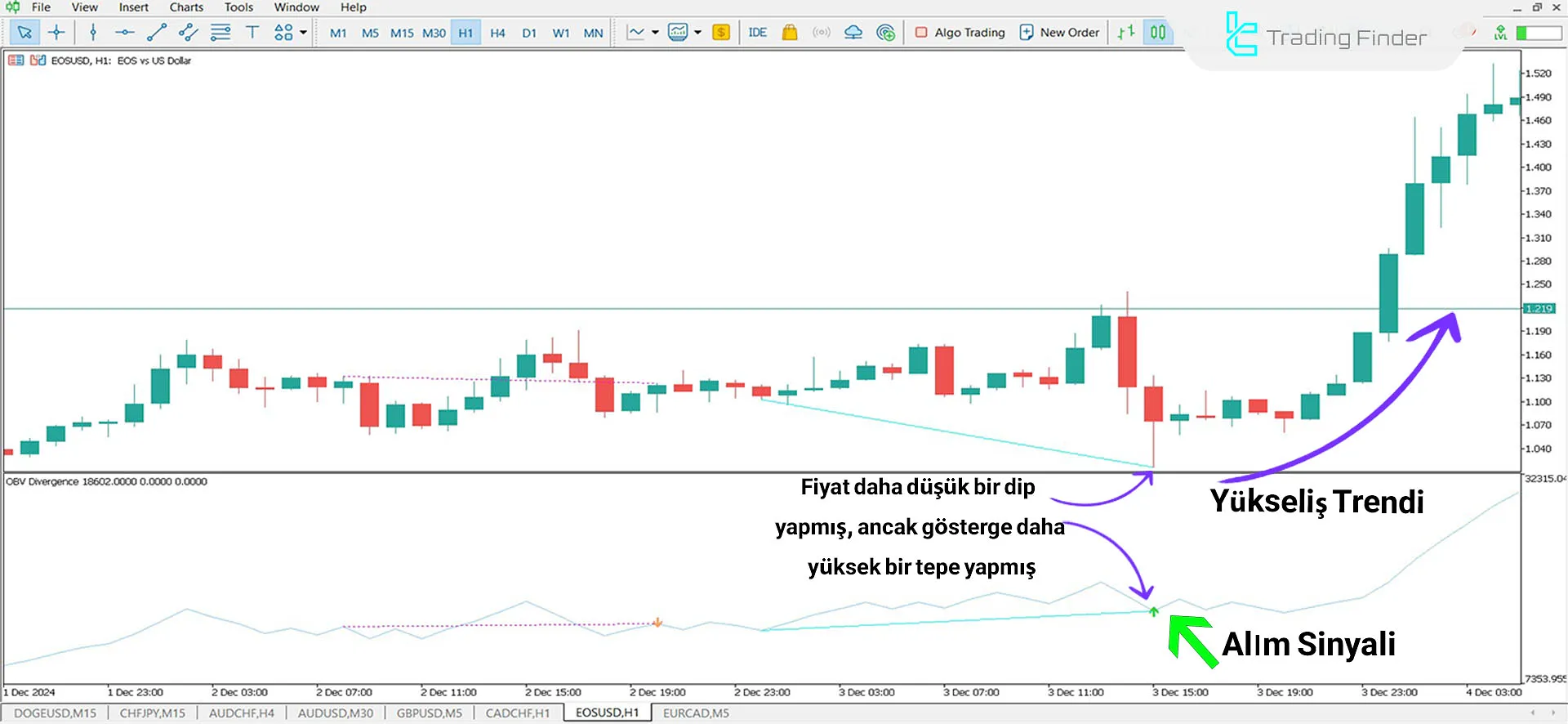
Task: Choose the trendline drawing tool
Action: 156,33
